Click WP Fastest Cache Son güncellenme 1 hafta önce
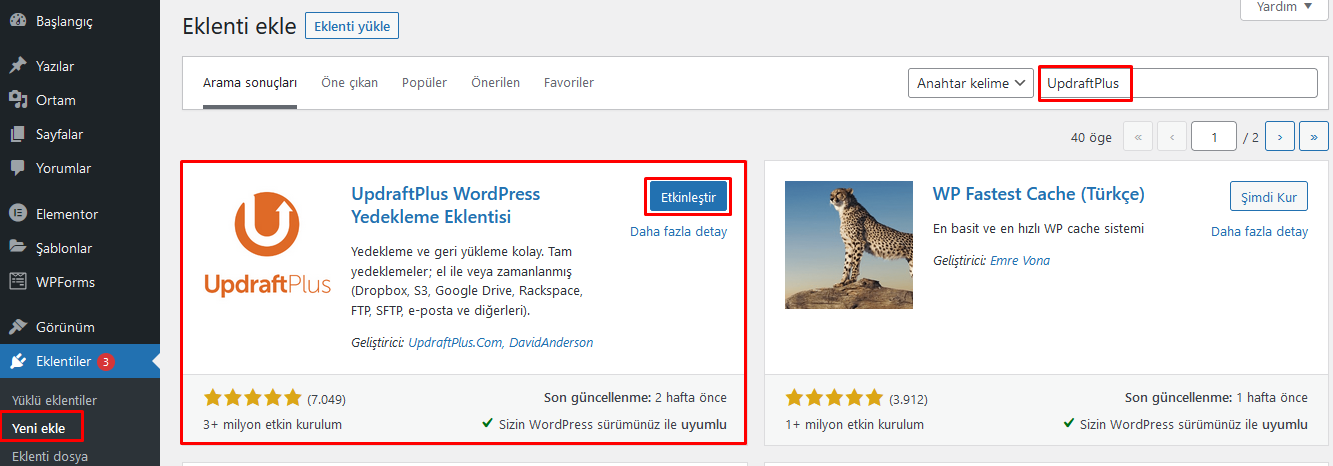This screenshot has width=1333, height=466. click(1216, 397)
